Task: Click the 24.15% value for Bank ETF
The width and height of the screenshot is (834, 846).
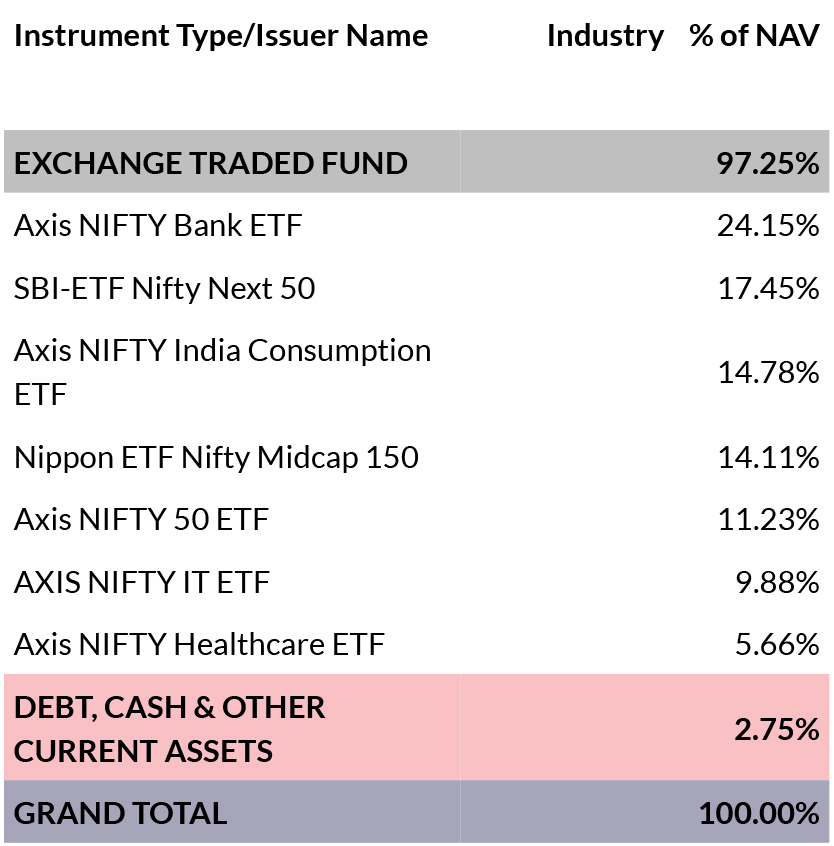Action: coord(768,225)
